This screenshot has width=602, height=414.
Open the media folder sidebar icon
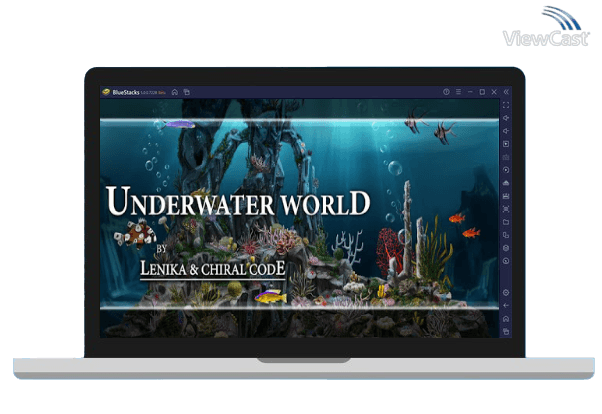(x=506, y=222)
